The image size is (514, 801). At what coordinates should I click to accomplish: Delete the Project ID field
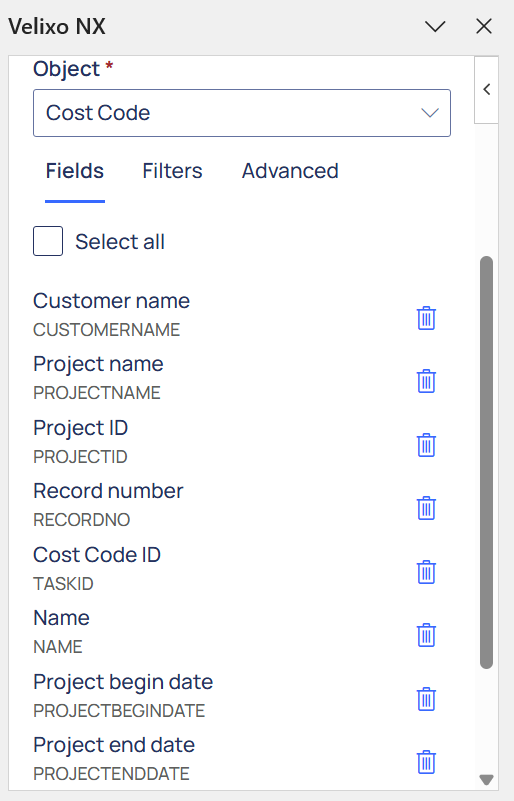point(426,445)
